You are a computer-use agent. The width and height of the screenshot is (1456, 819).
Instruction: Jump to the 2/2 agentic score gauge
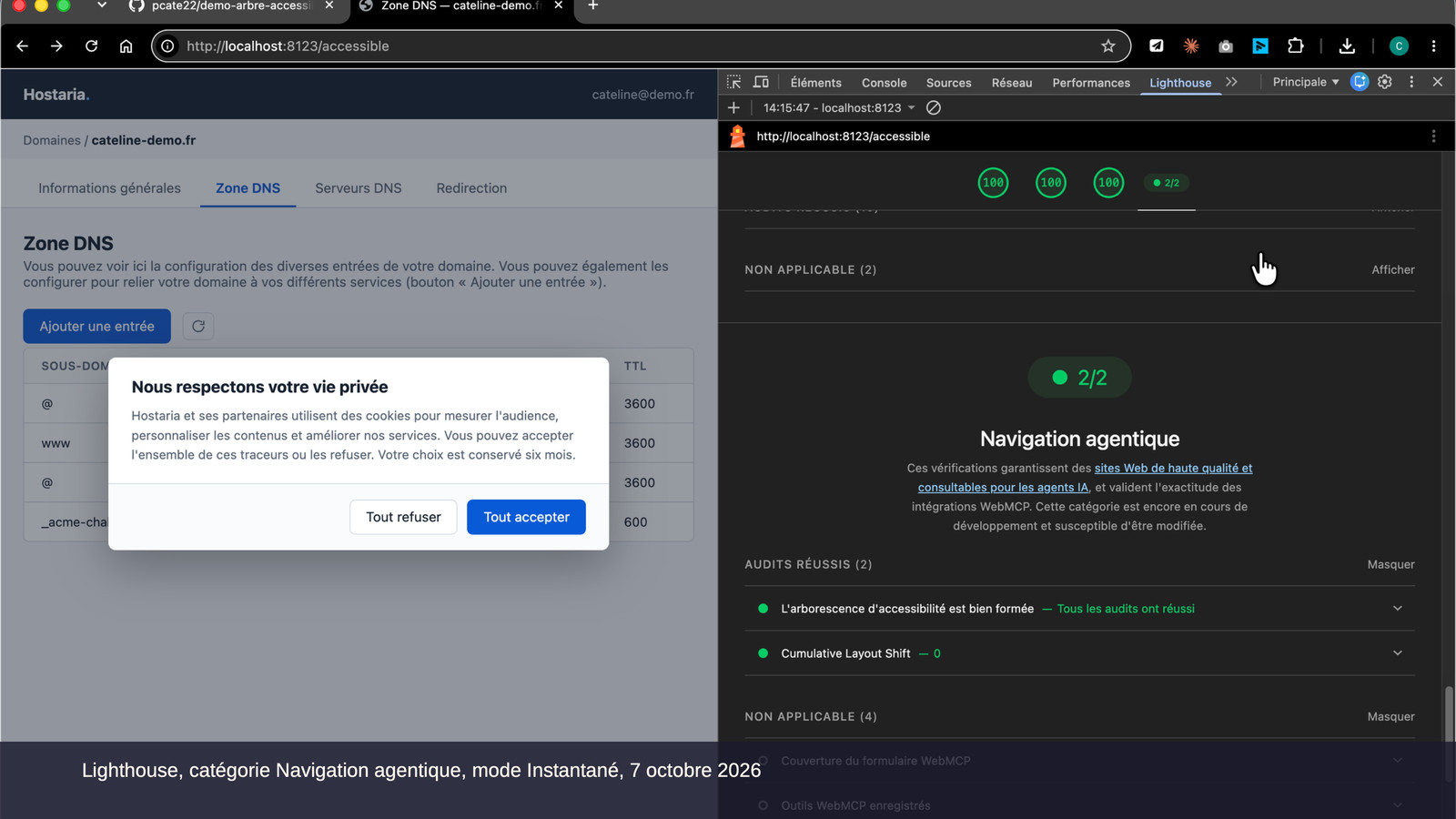(x=1167, y=183)
